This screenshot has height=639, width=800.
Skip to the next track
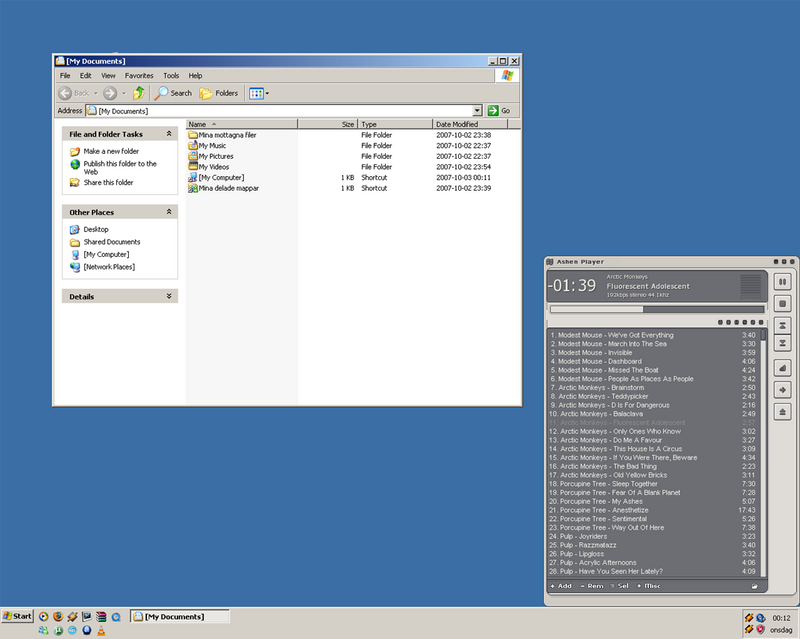click(x=782, y=340)
